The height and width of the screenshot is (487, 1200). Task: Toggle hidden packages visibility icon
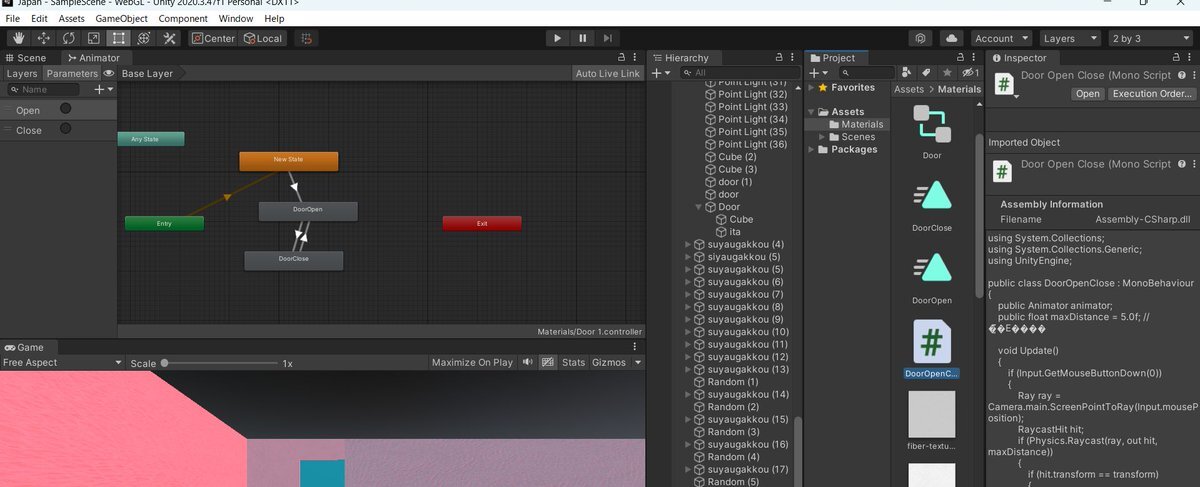[969, 73]
